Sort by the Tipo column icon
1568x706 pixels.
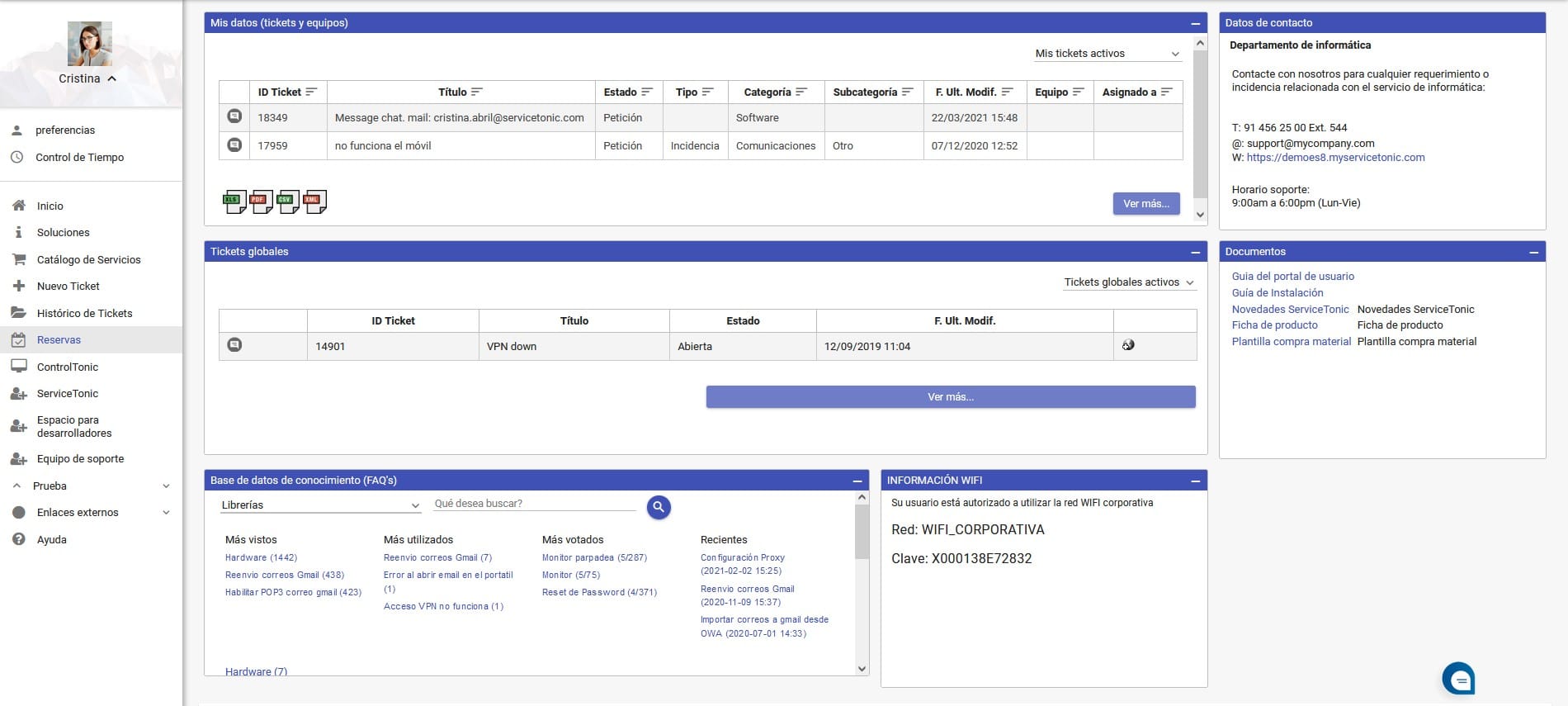pos(707,92)
